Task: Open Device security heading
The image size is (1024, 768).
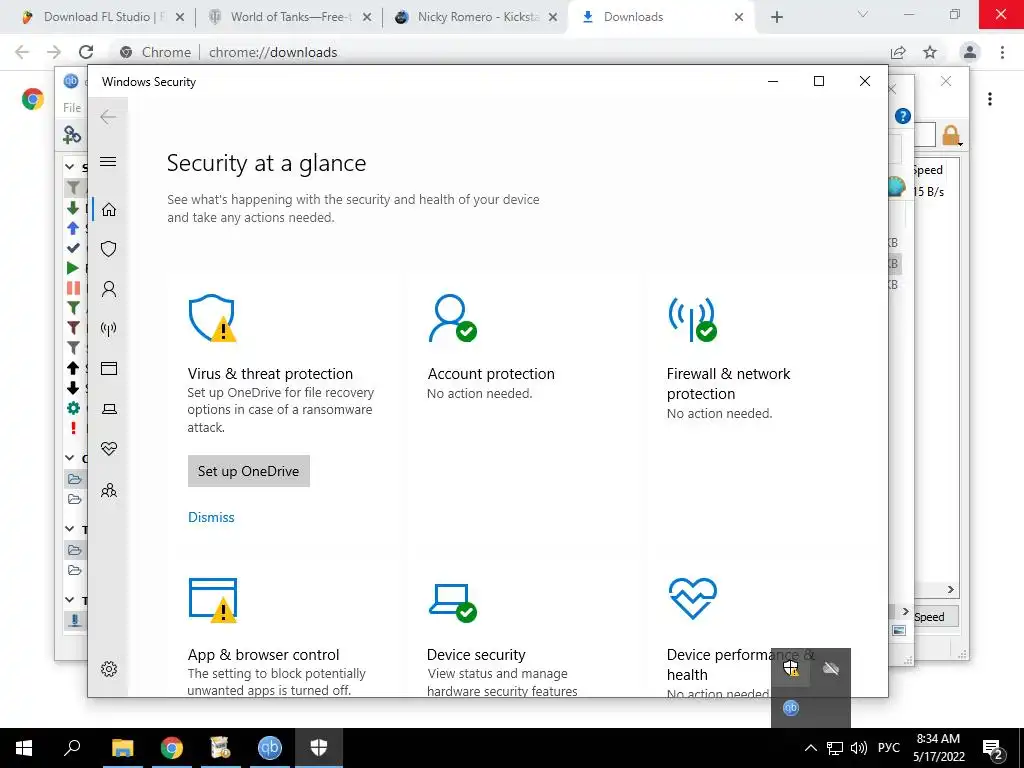Action: pos(476,654)
